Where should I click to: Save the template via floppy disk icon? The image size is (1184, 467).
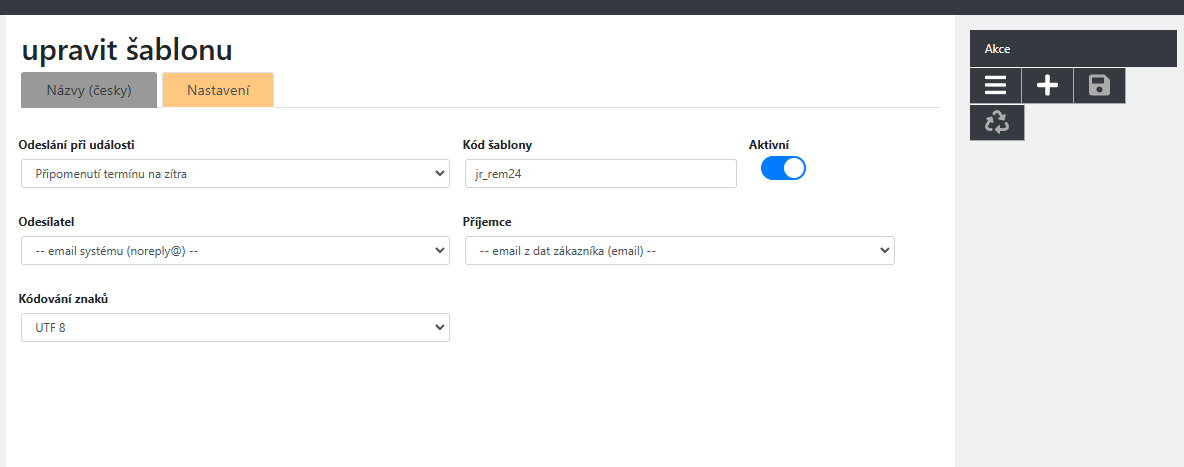(x=1099, y=85)
